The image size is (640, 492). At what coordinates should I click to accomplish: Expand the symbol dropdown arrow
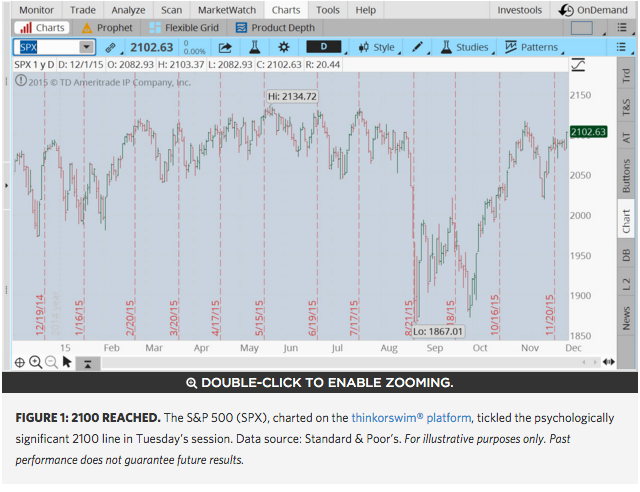87,47
